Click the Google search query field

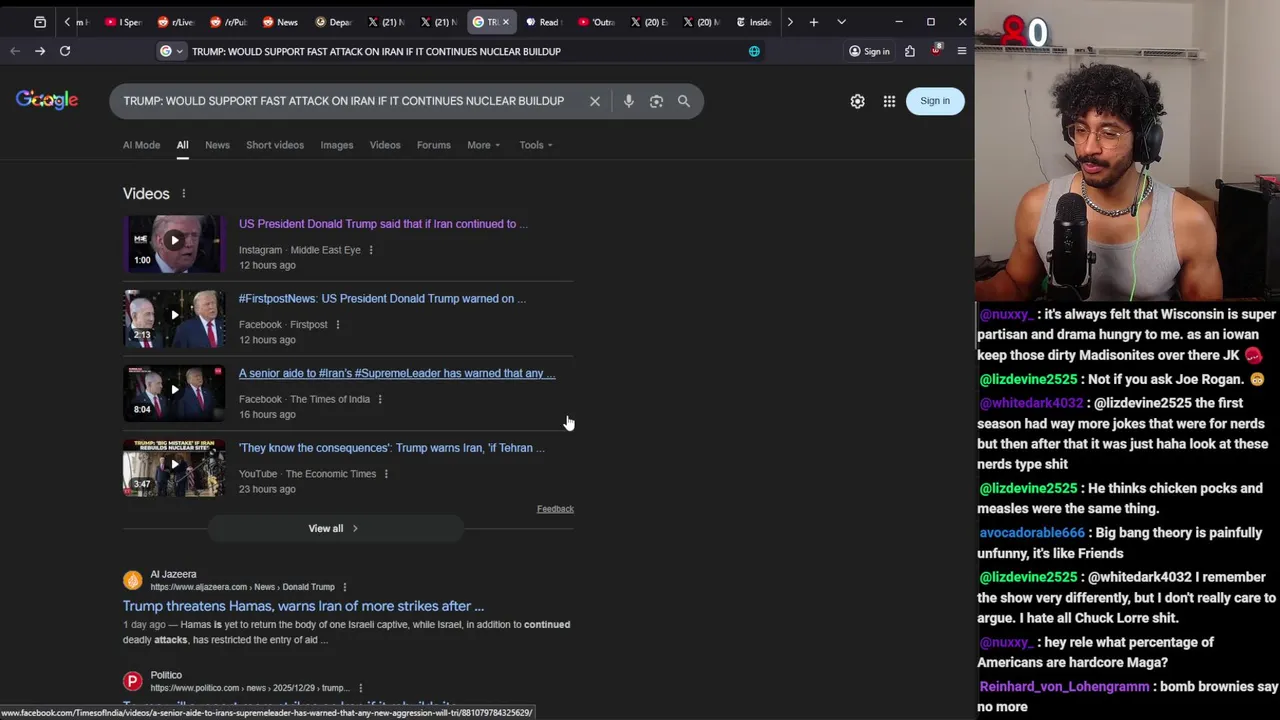point(344,101)
